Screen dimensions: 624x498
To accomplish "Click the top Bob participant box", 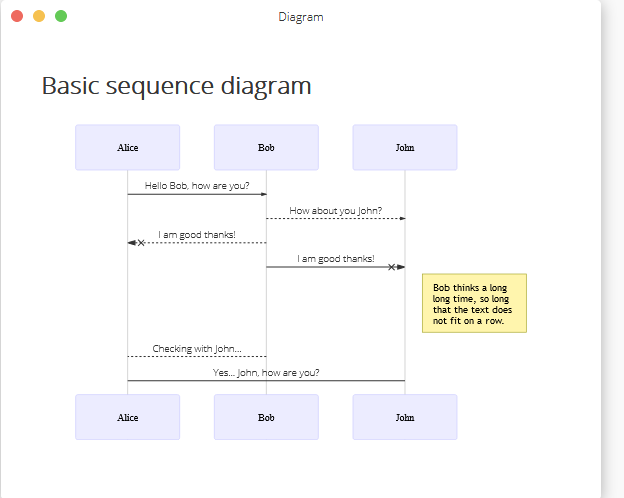I will pyautogui.click(x=266, y=147).
